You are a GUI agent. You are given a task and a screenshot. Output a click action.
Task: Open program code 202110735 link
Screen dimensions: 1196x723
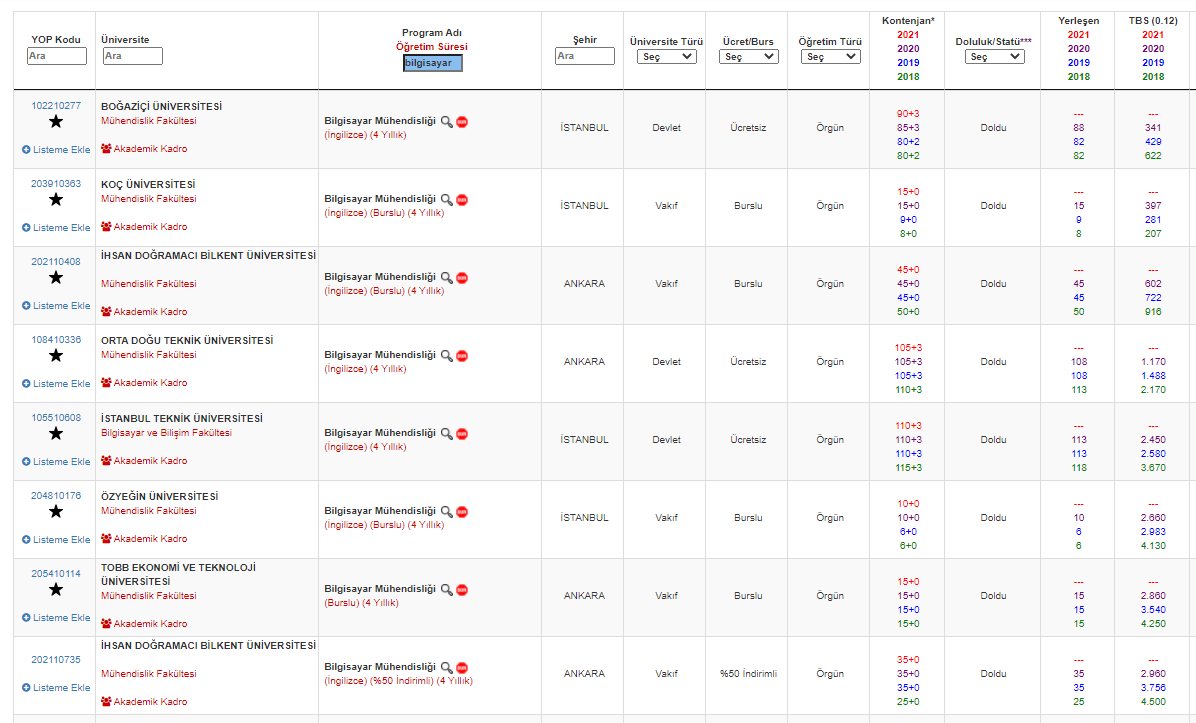click(x=56, y=660)
